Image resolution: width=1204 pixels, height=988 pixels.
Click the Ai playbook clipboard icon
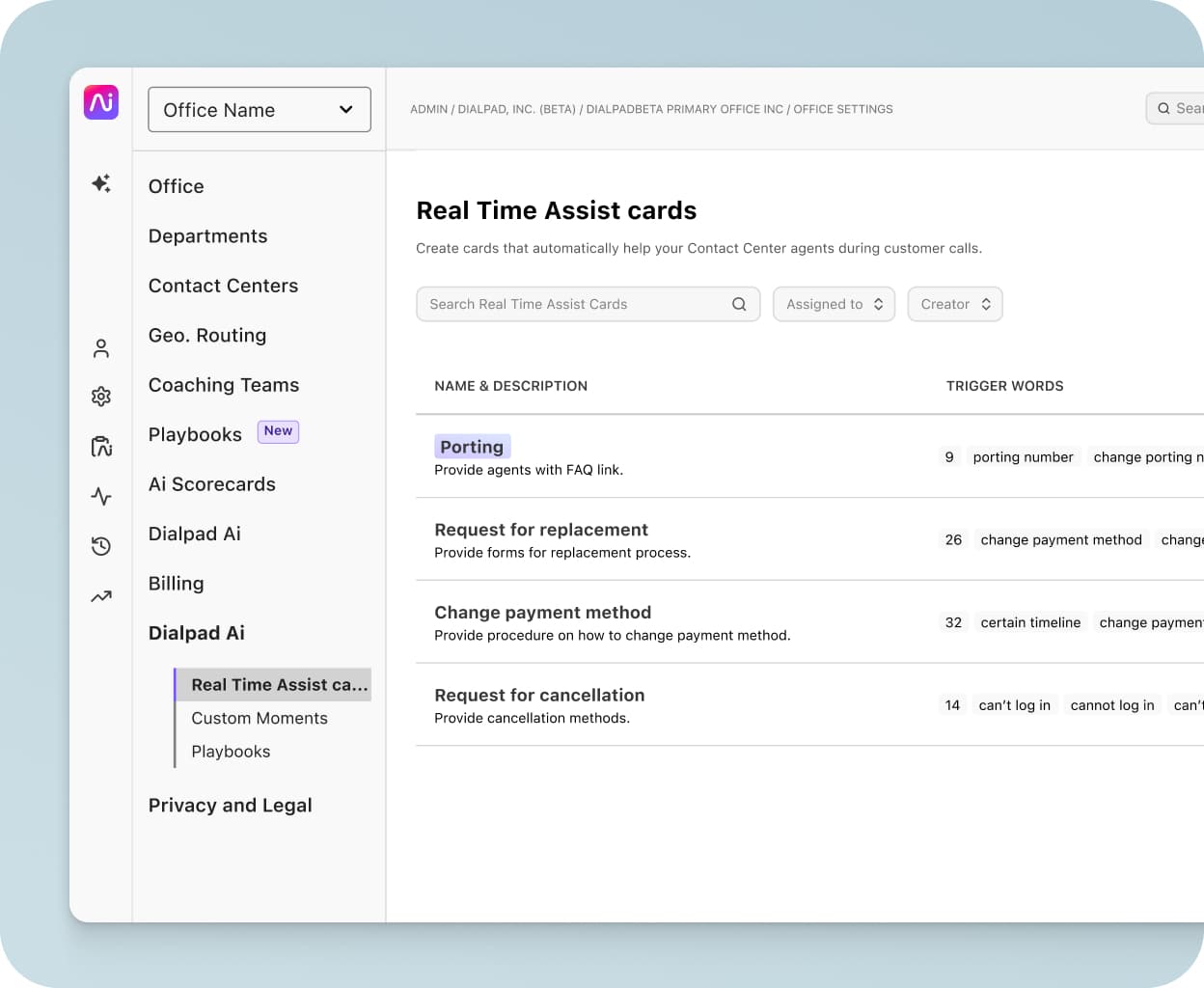click(101, 447)
